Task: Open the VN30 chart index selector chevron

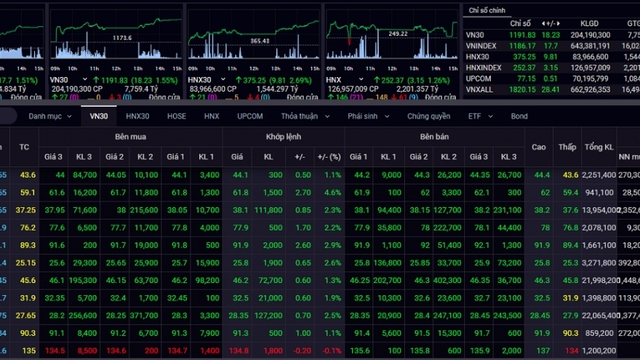Action: coord(85,79)
